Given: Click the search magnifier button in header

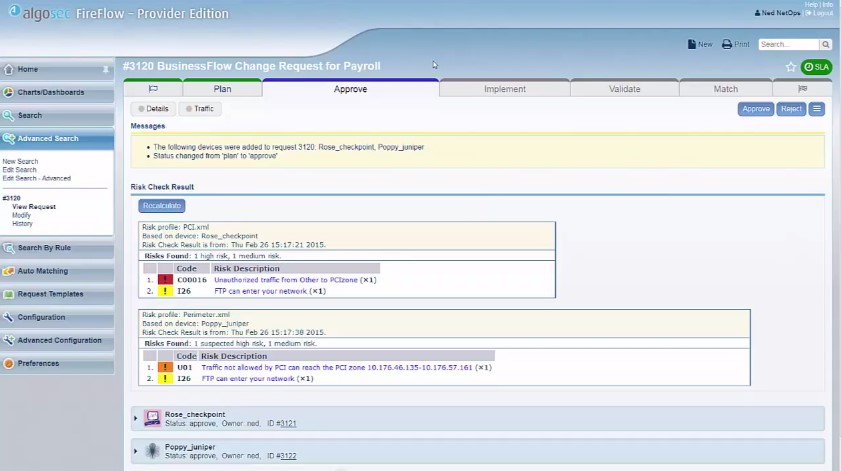Looking at the screenshot, I should pyautogui.click(x=826, y=44).
